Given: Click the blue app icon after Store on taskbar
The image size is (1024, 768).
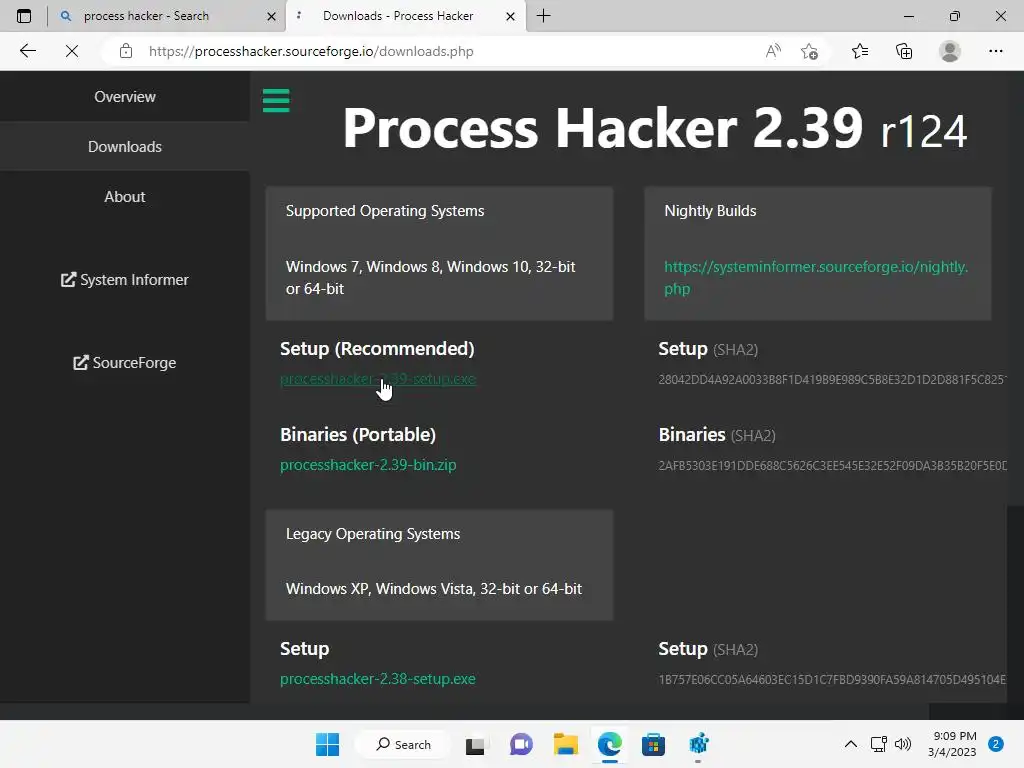Looking at the screenshot, I should tap(698, 744).
